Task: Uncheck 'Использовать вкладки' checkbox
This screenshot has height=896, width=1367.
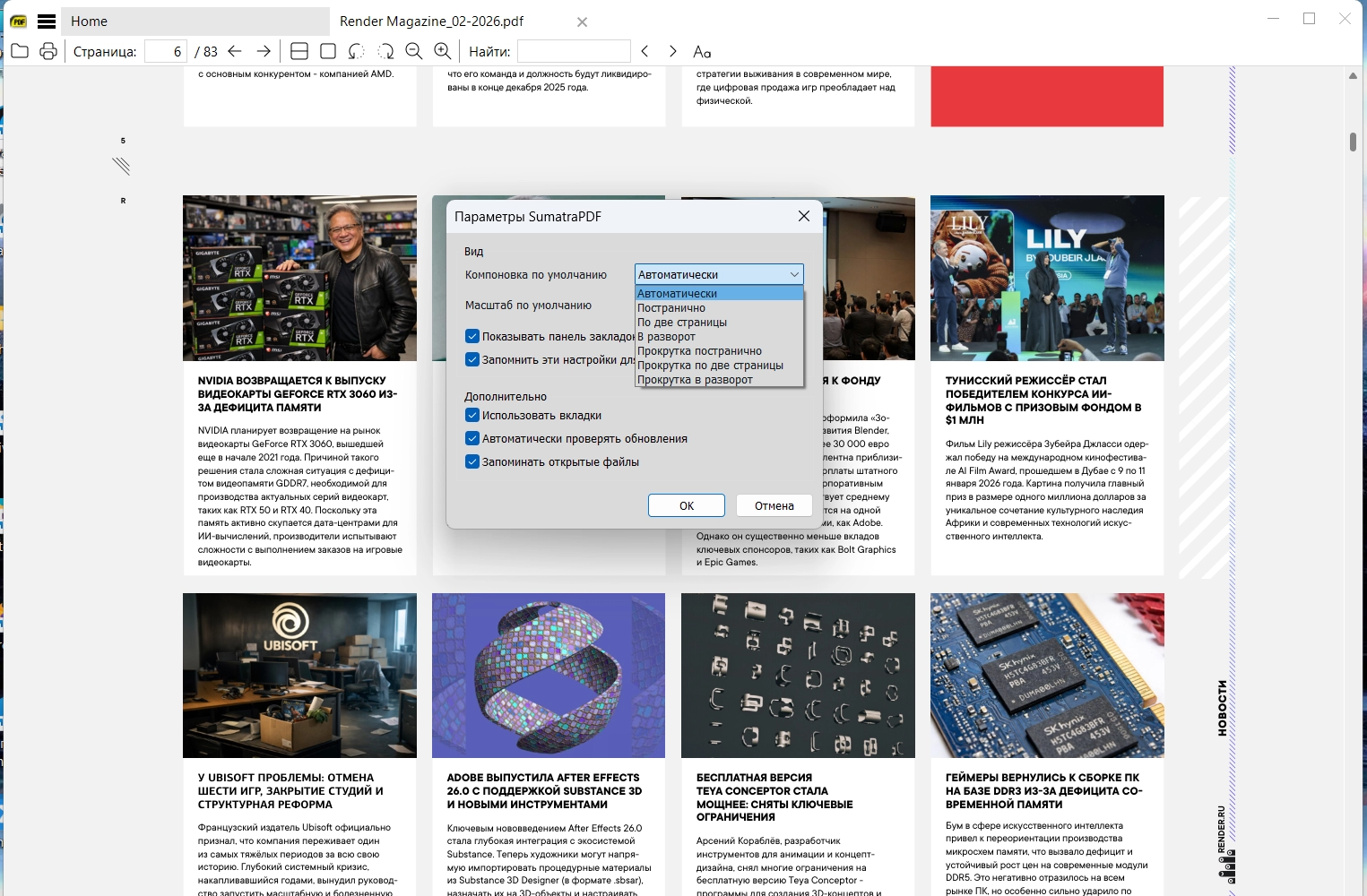Action: [x=472, y=415]
